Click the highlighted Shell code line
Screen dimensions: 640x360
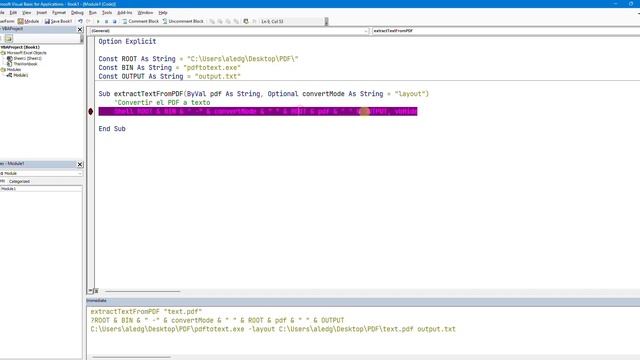[x=258, y=111]
